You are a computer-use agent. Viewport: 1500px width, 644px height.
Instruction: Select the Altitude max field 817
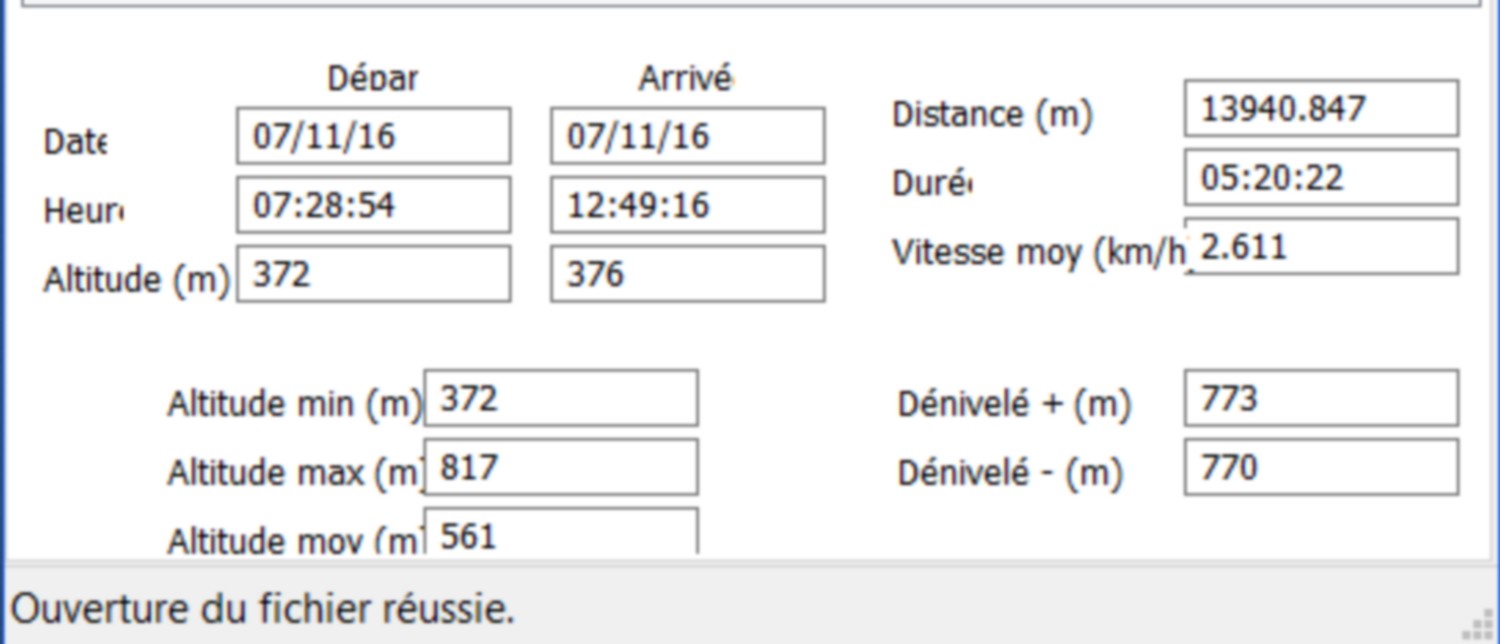click(561, 467)
